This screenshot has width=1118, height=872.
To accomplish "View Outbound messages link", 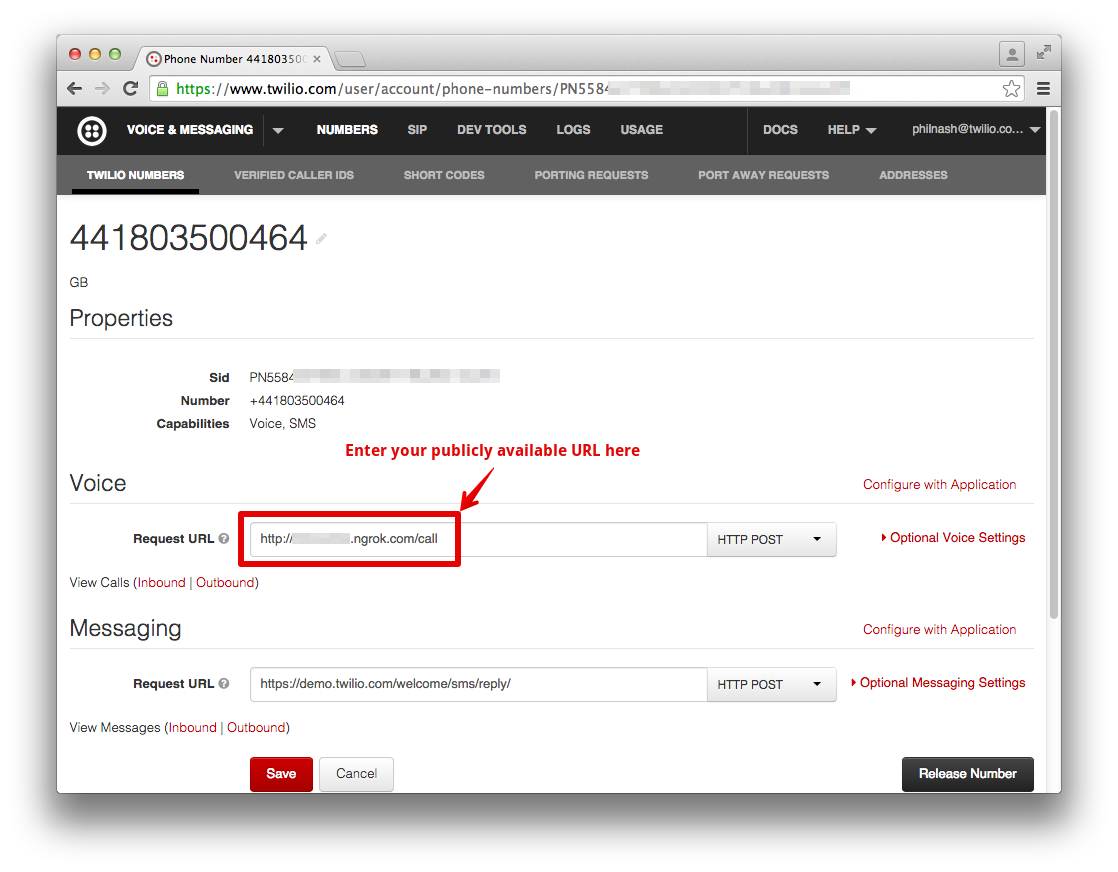I will [256, 727].
